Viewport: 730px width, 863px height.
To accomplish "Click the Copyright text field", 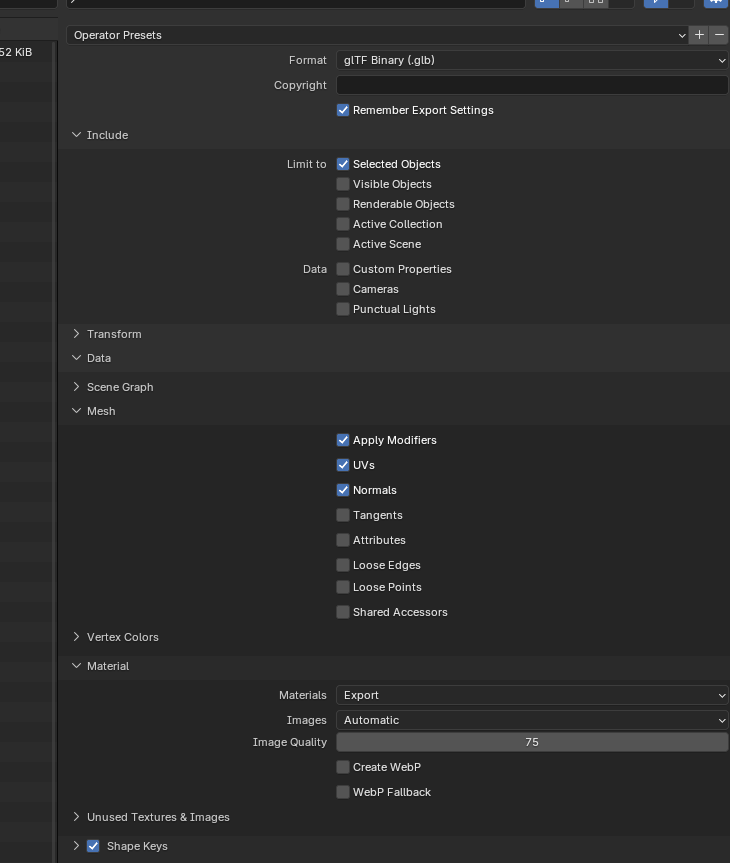I will coord(532,85).
